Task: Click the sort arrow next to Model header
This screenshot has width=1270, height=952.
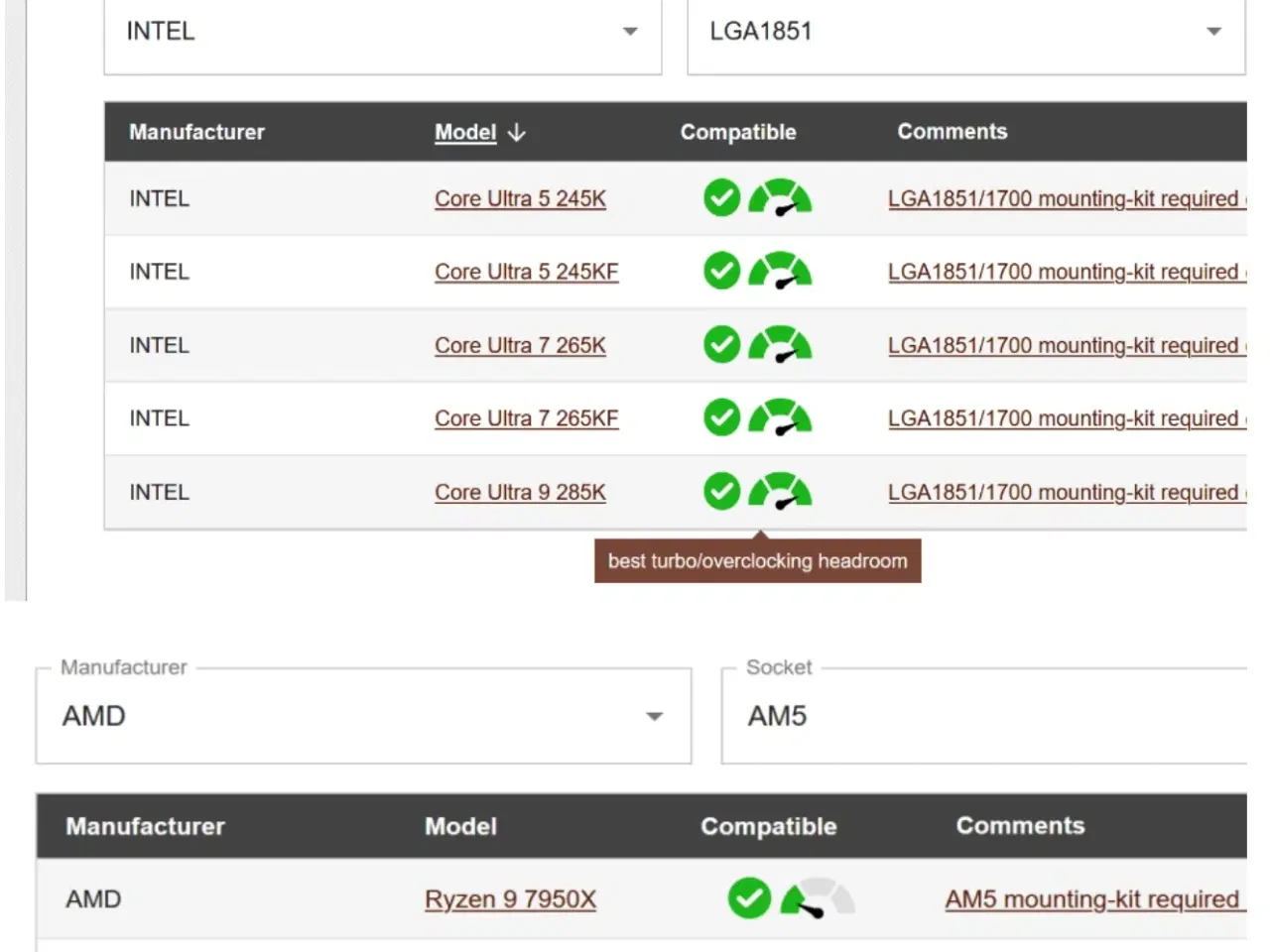Action: [x=516, y=132]
